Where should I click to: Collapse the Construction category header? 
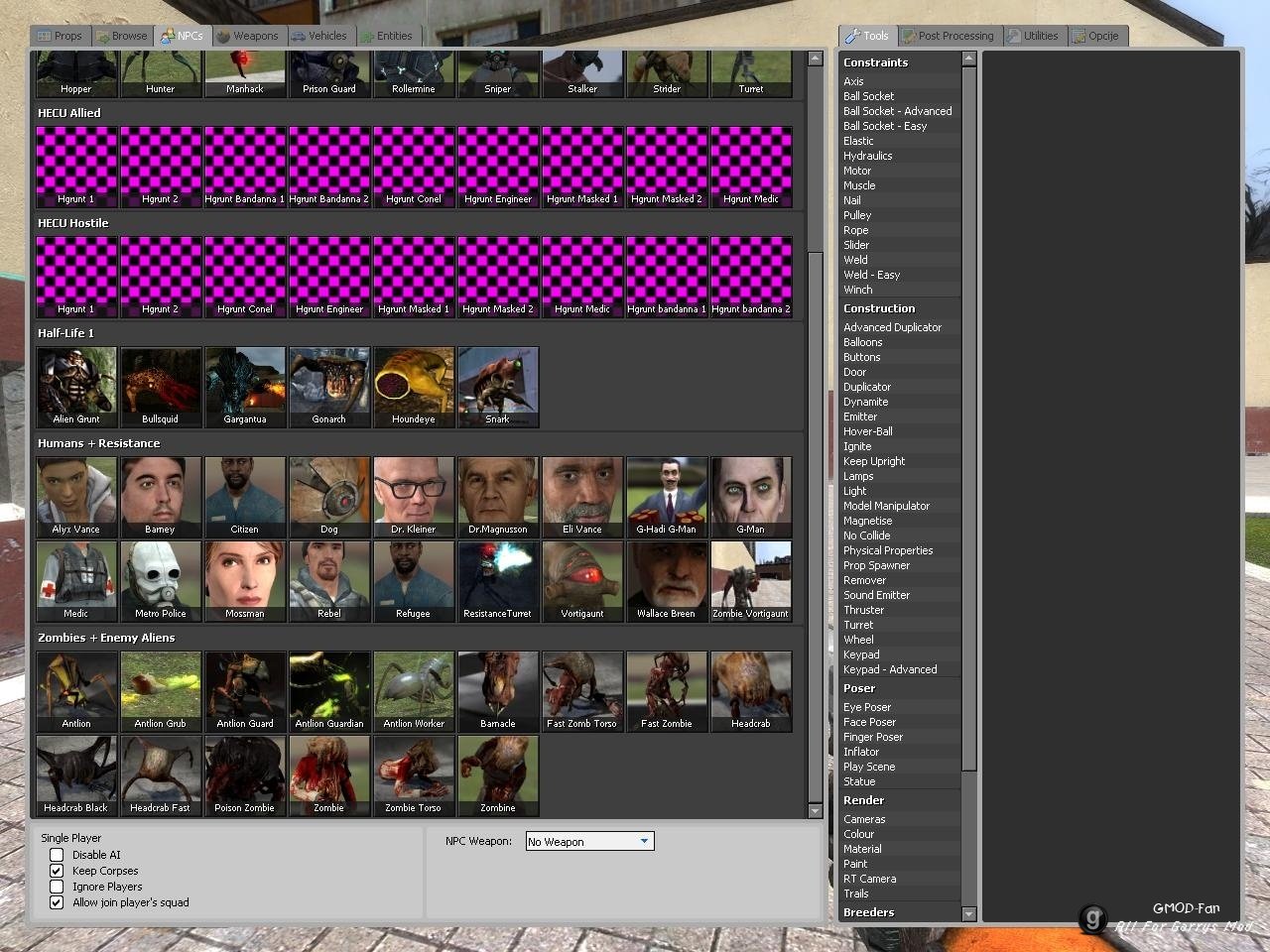[900, 308]
